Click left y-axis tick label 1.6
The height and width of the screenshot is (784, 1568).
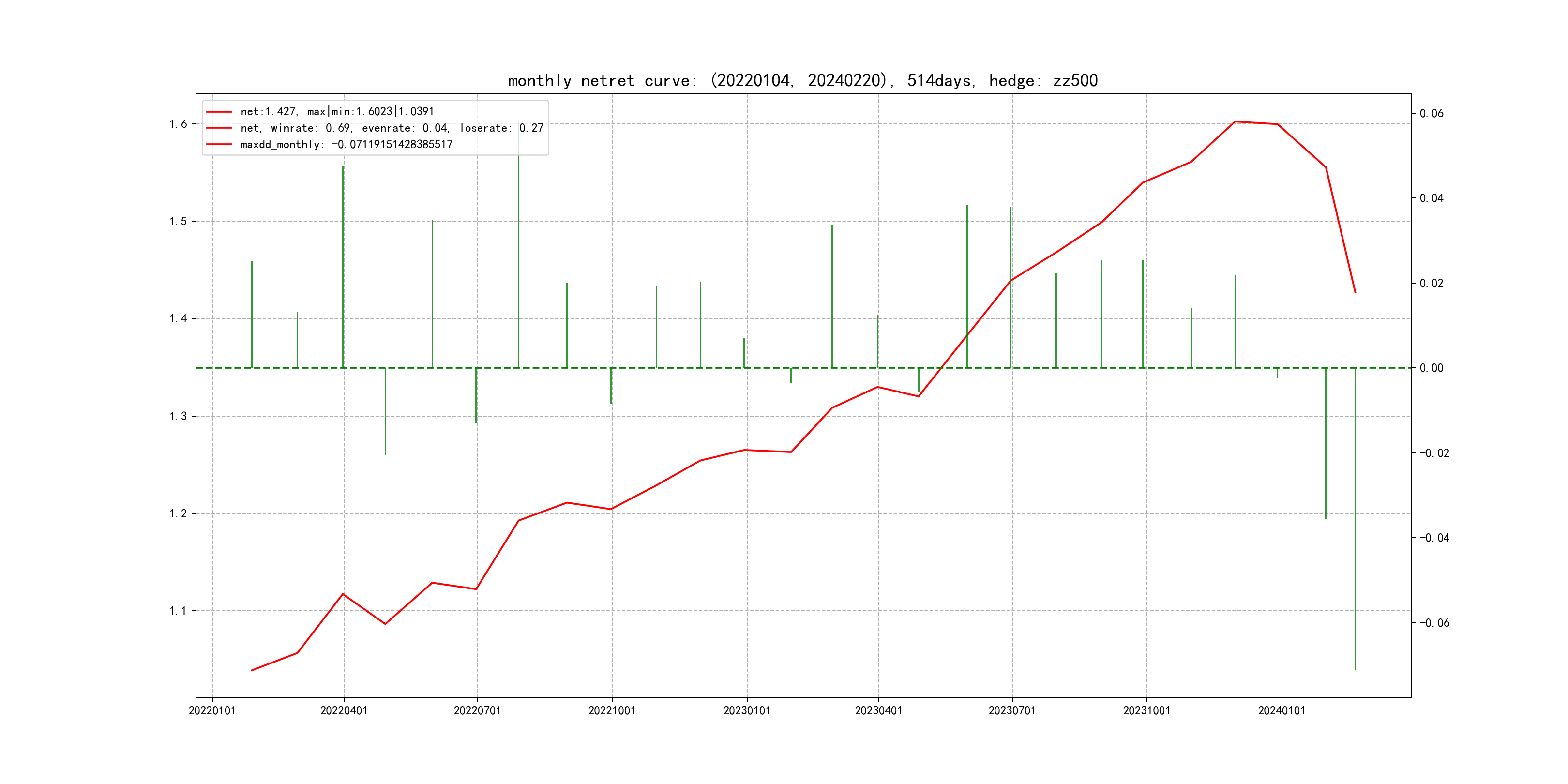click(179, 124)
